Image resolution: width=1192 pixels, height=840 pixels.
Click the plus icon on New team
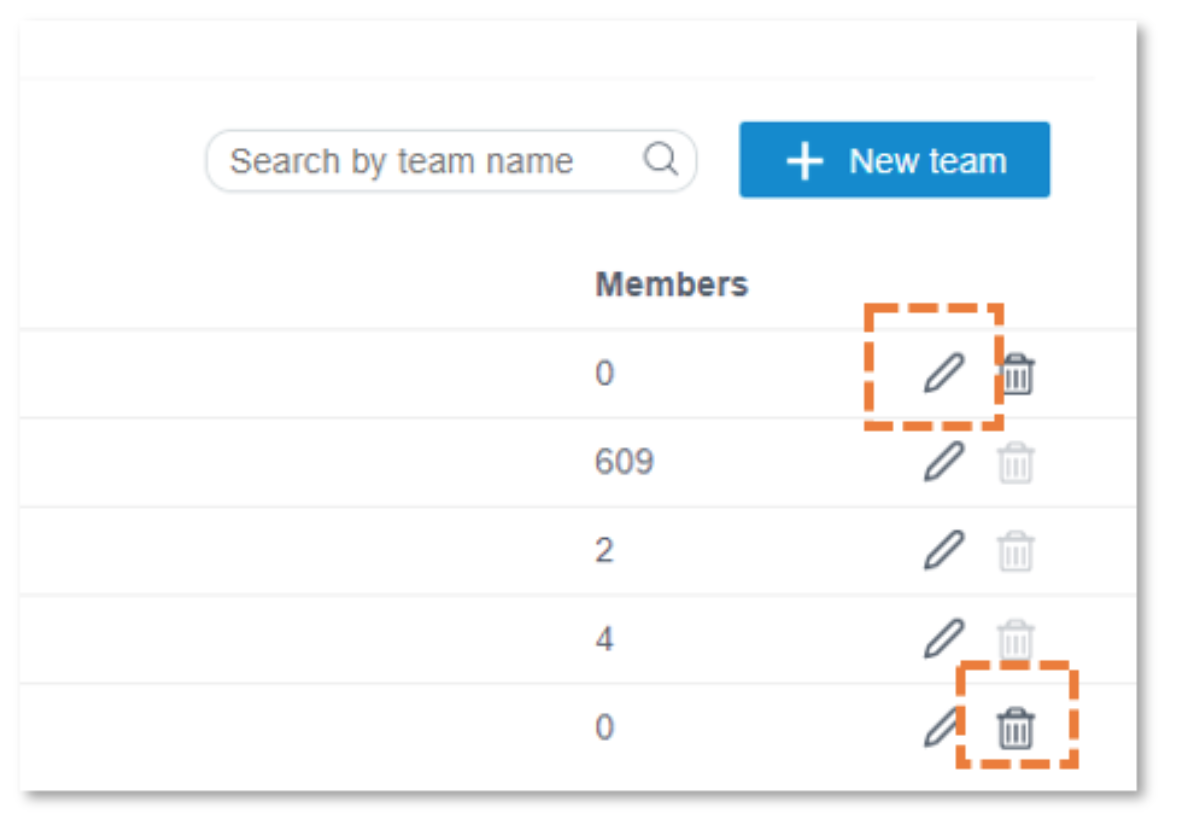click(x=804, y=161)
